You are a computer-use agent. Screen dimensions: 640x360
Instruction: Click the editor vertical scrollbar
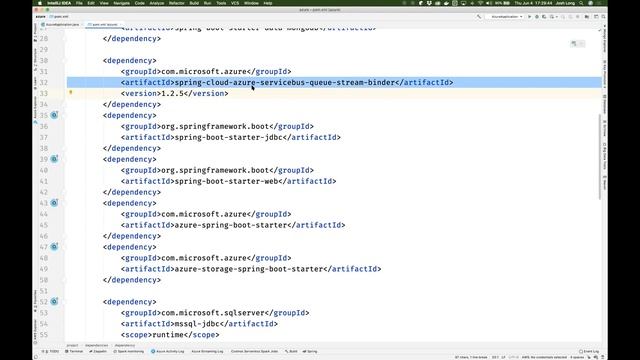coord(600,157)
